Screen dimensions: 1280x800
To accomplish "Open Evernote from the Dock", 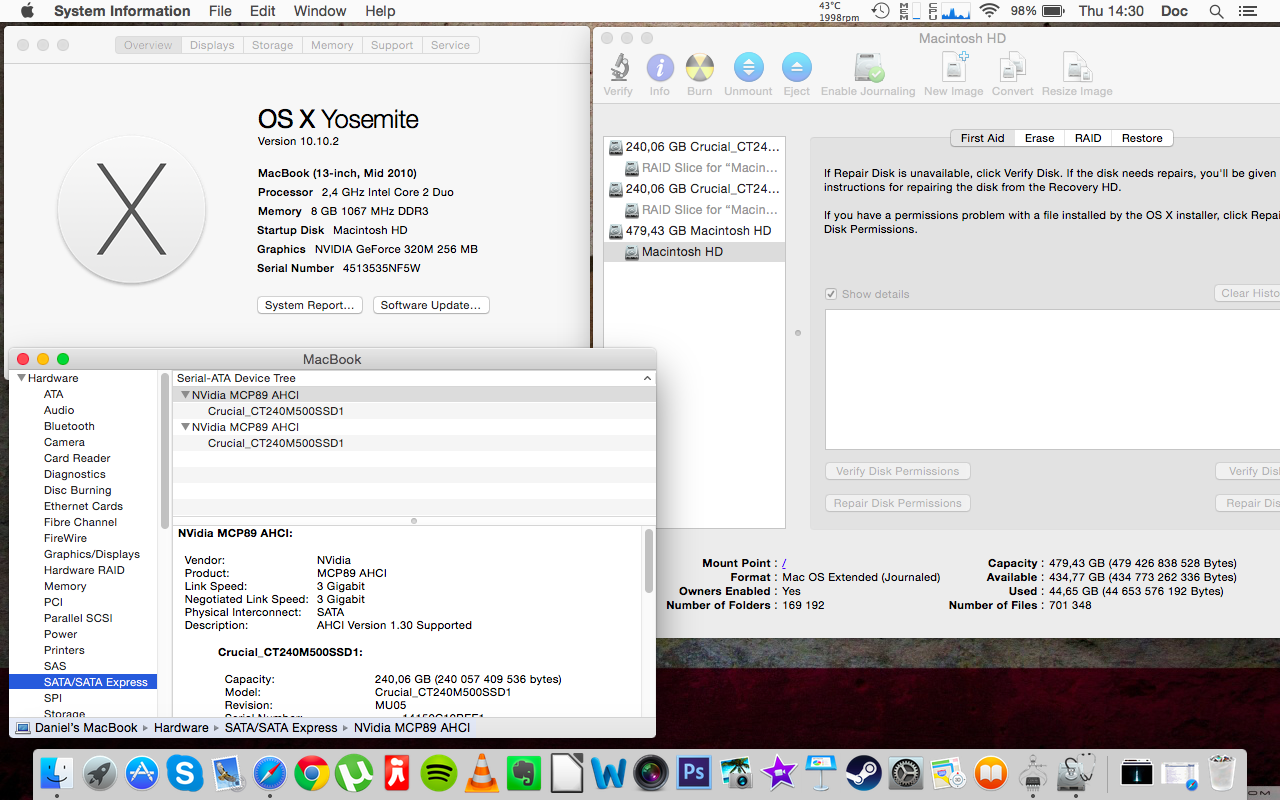I will (524, 772).
